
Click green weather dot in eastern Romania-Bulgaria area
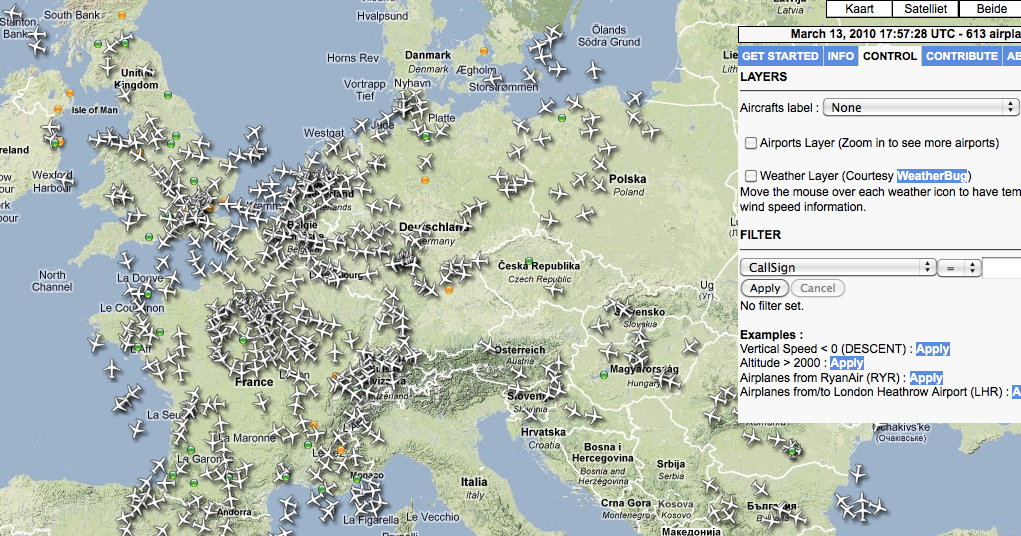pyautogui.click(x=792, y=451)
